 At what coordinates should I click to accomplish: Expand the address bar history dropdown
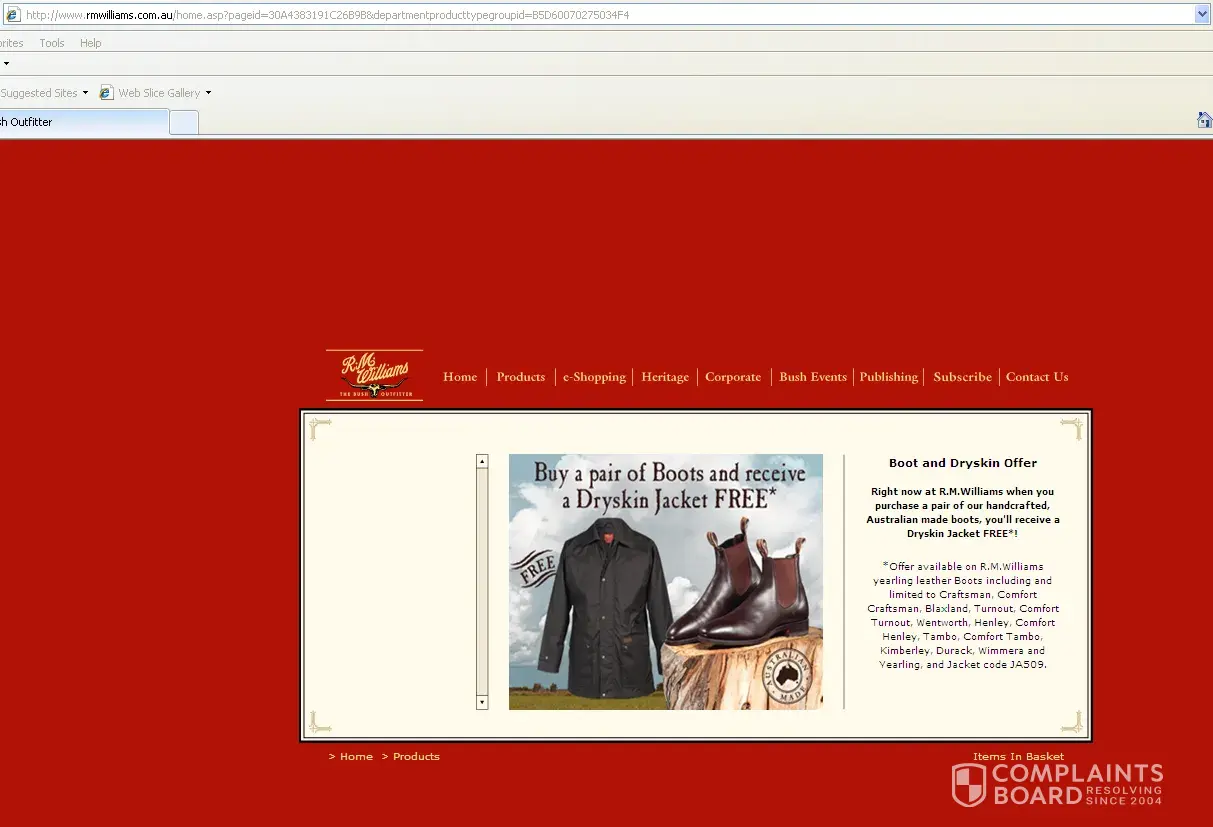(1202, 15)
